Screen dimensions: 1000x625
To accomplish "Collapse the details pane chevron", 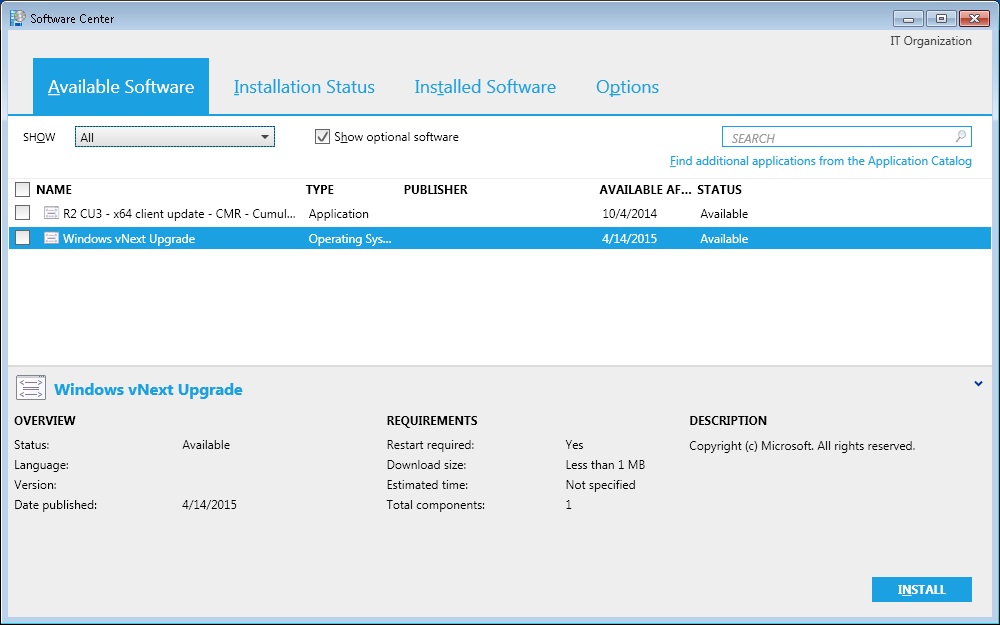I will pyautogui.click(x=978, y=384).
